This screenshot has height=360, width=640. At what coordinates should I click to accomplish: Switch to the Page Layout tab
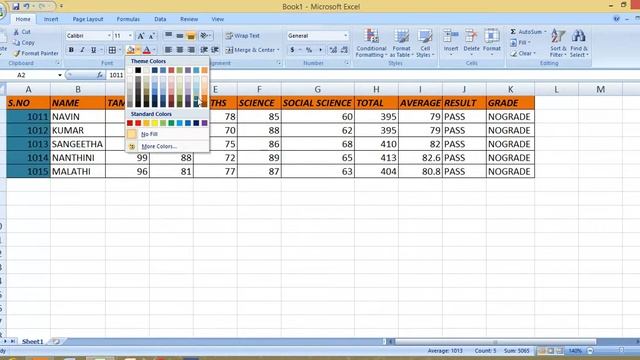click(x=88, y=19)
